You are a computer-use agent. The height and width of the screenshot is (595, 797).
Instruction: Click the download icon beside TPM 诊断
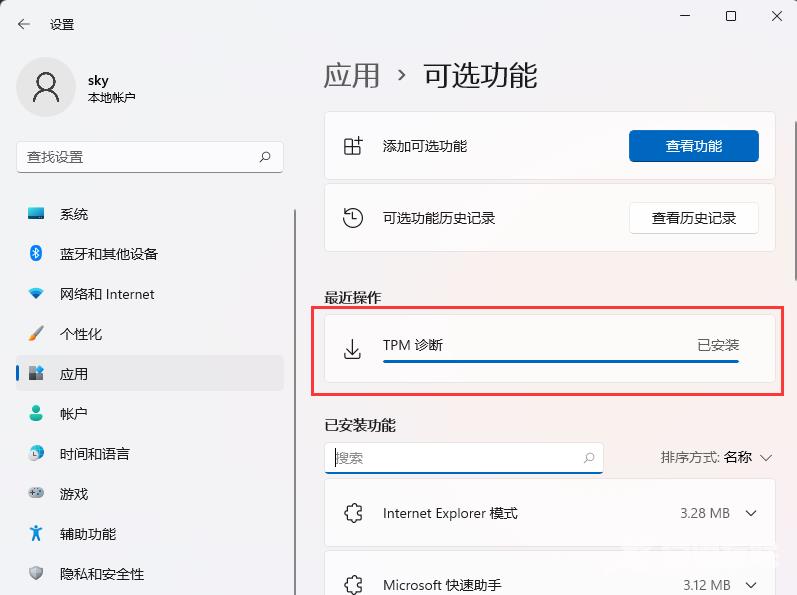[352, 349]
